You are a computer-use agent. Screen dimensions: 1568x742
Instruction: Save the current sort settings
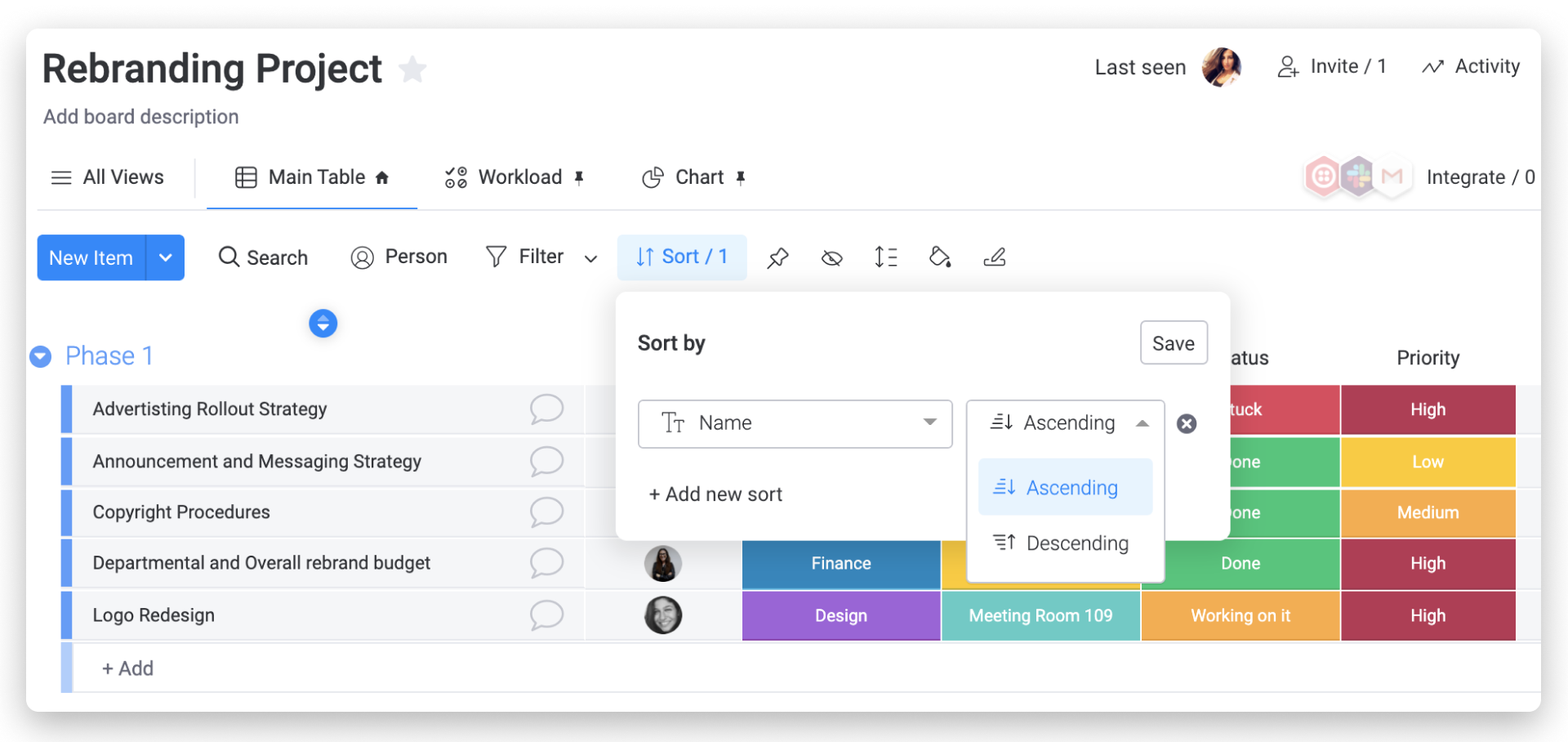click(1174, 343)
